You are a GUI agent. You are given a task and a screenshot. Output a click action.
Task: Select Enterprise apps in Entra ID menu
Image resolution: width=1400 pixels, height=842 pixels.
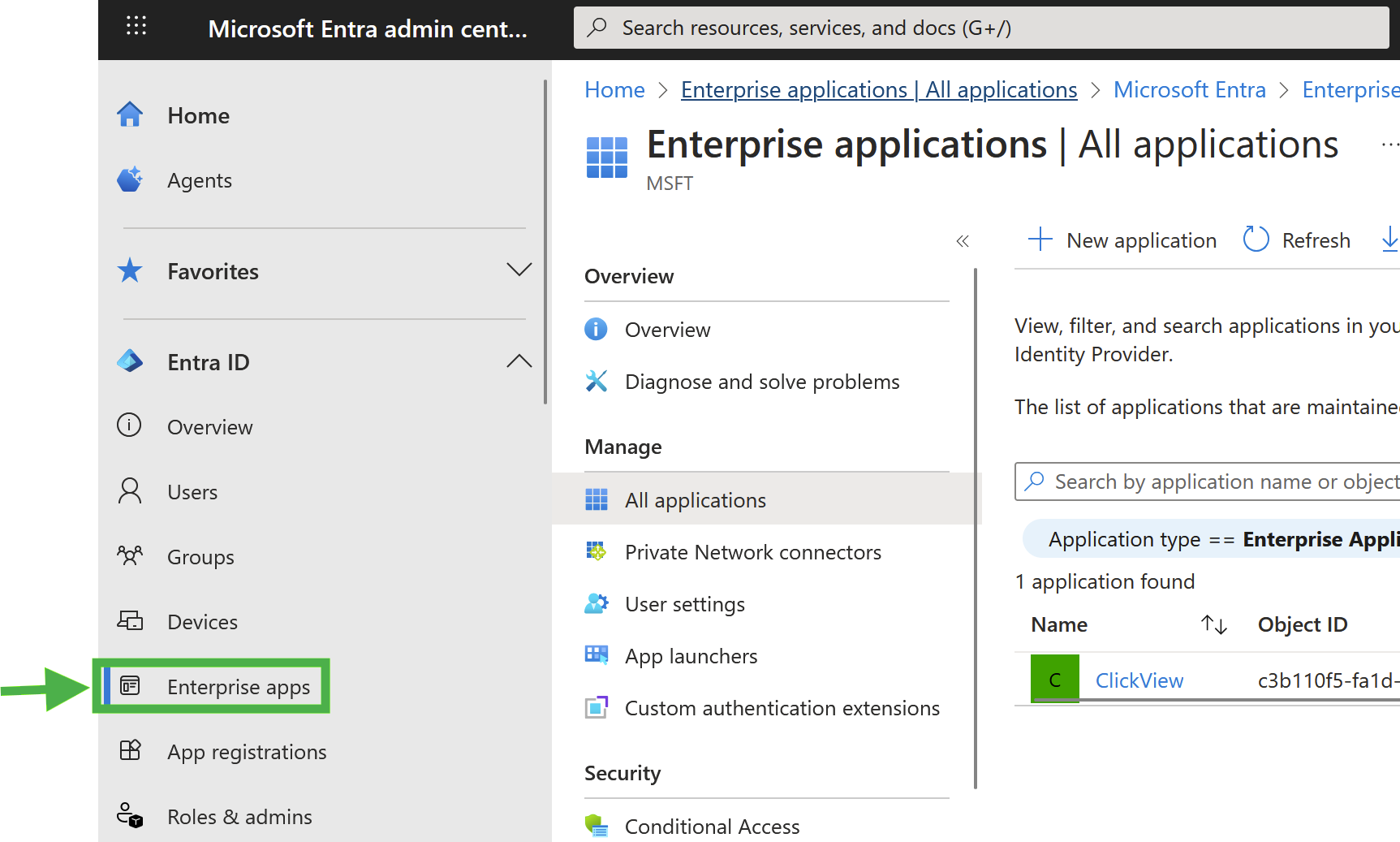[x=239, y=687]
